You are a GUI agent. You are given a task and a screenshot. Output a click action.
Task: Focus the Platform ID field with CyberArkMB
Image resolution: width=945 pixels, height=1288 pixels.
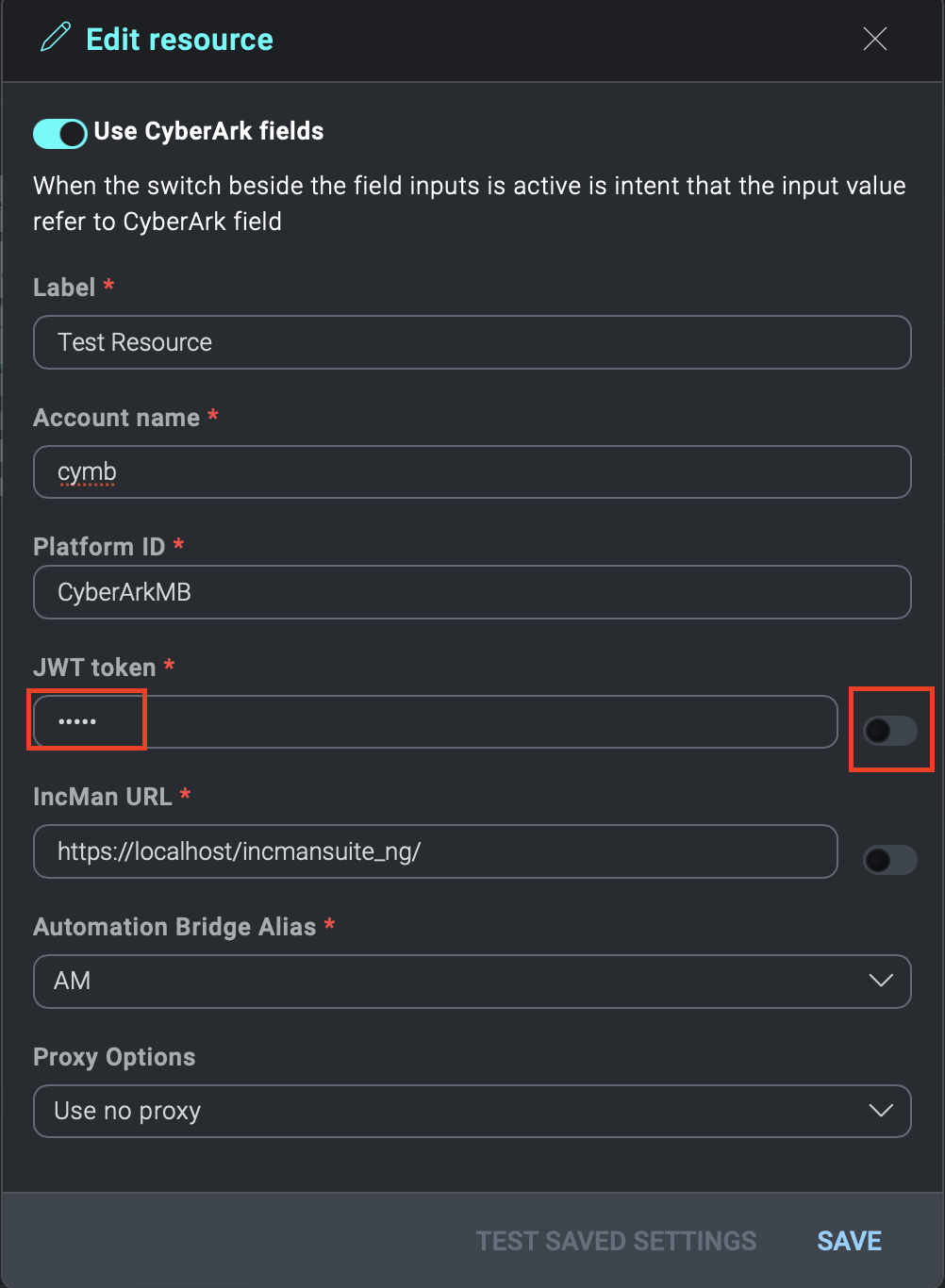[472, 592]
